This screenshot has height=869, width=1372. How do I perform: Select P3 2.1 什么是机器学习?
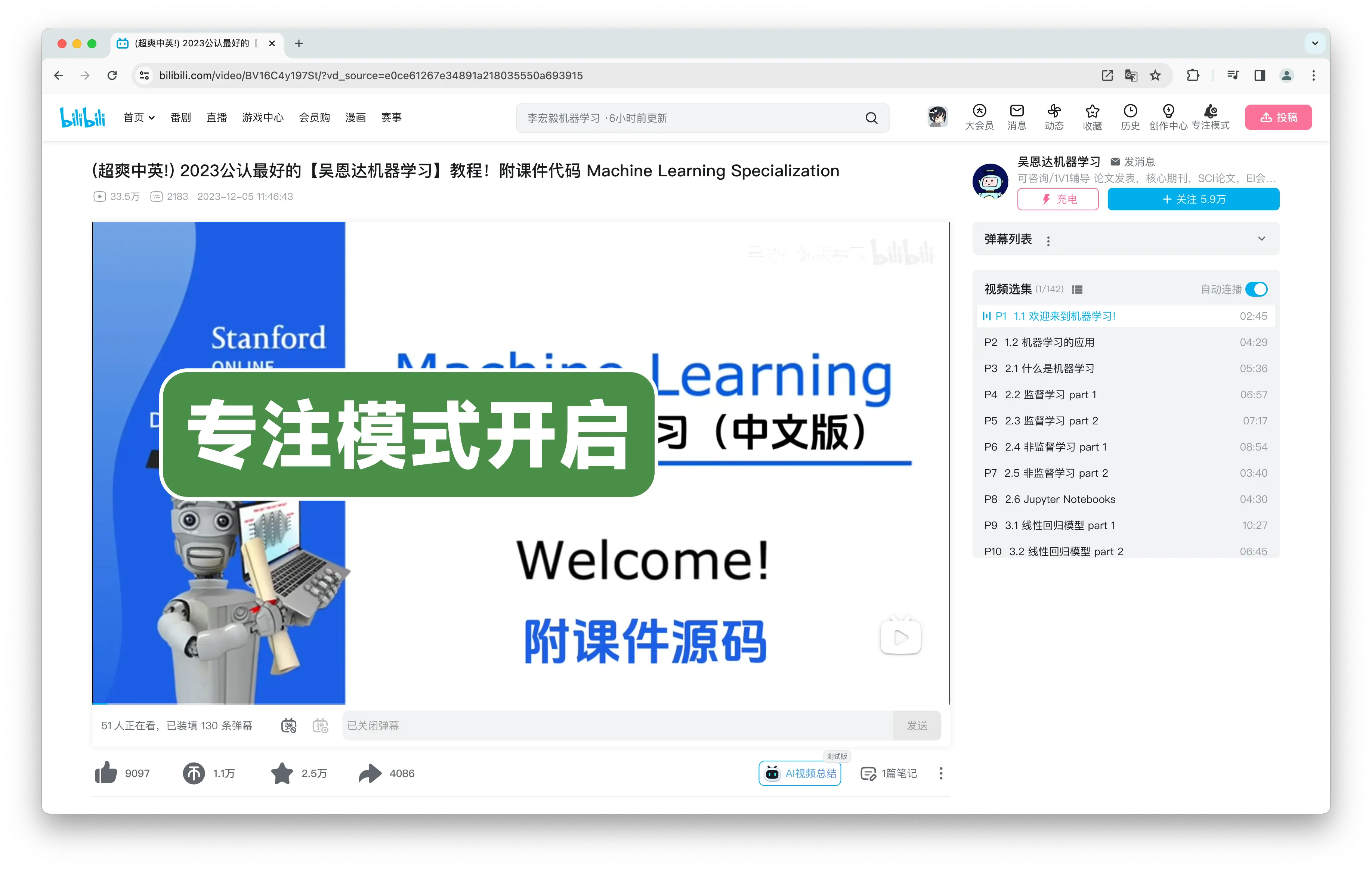tap(1126, 368)
